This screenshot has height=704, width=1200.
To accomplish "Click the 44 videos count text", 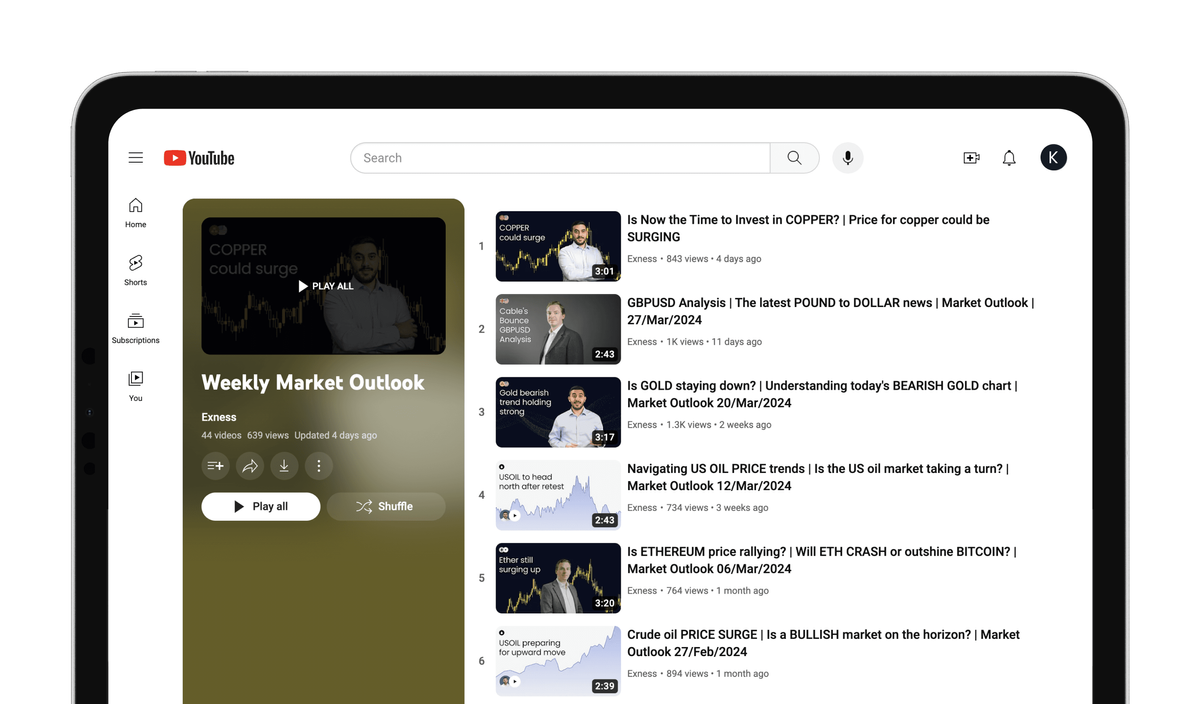I will [x=221, y=436].
